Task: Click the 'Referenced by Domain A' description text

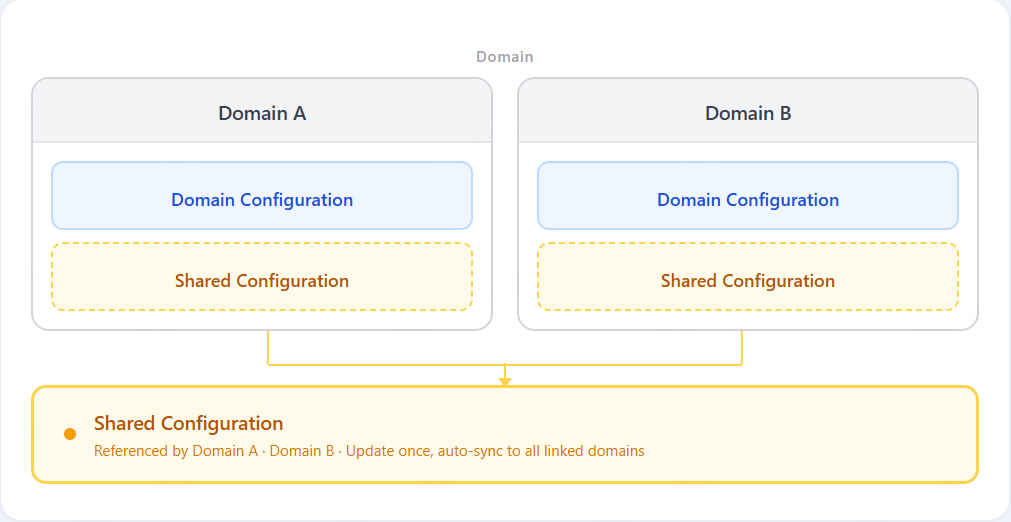Action: 369,451
